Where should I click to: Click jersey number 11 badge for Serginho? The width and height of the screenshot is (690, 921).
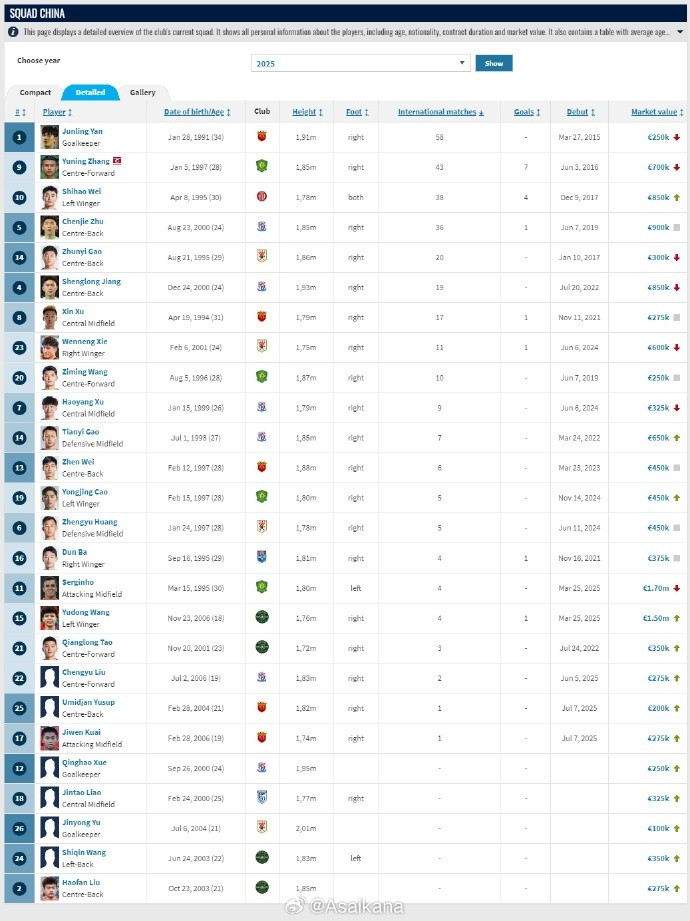point(19,588)
